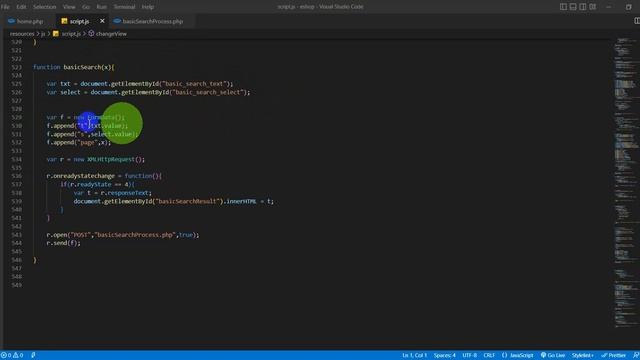Select indentation via Spaces: 4
This screenshot has width=640, height=360.
(444, 355)
